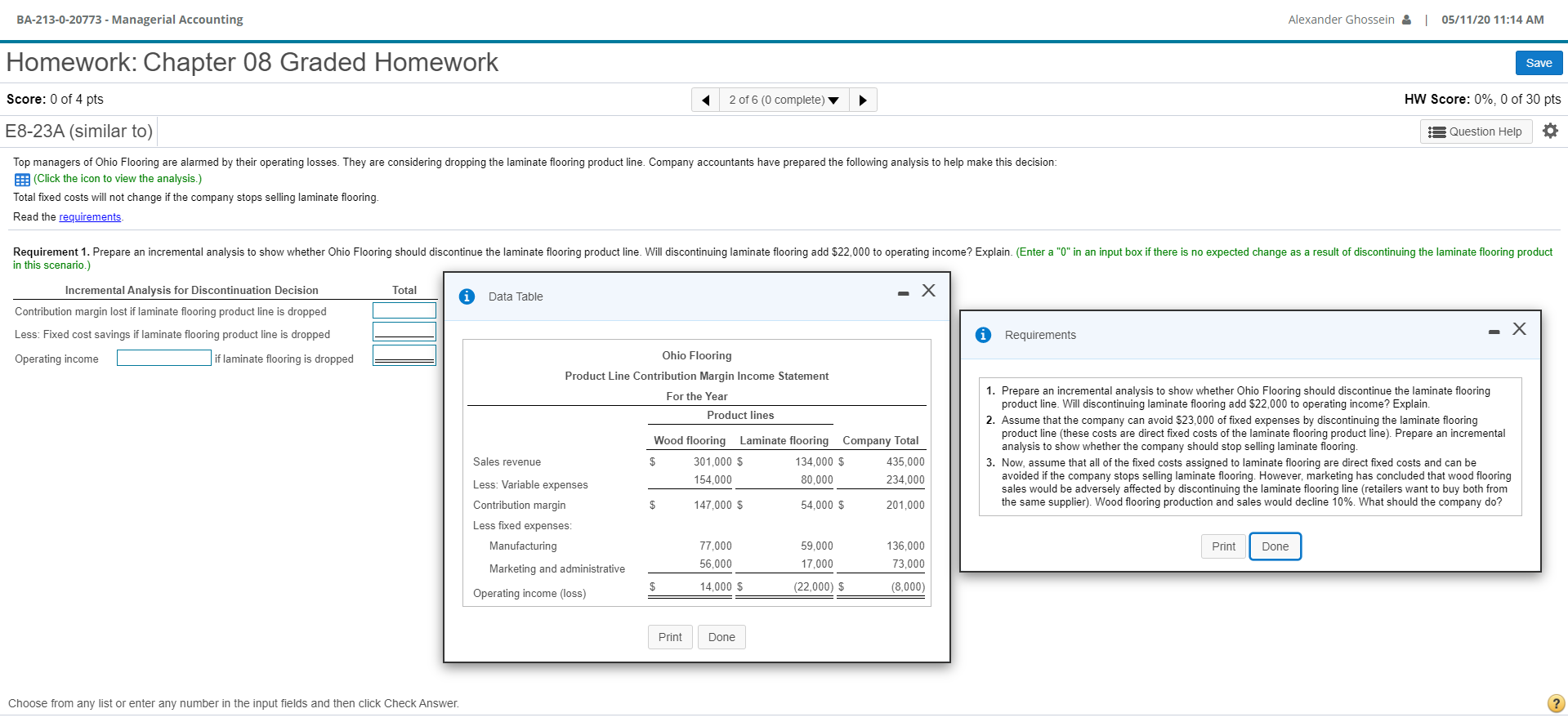Viewport: 1568px width, 722px height.
Task: Open the Operating income change dropdown field
Action: pyautogui.click(x=164, y=358)
